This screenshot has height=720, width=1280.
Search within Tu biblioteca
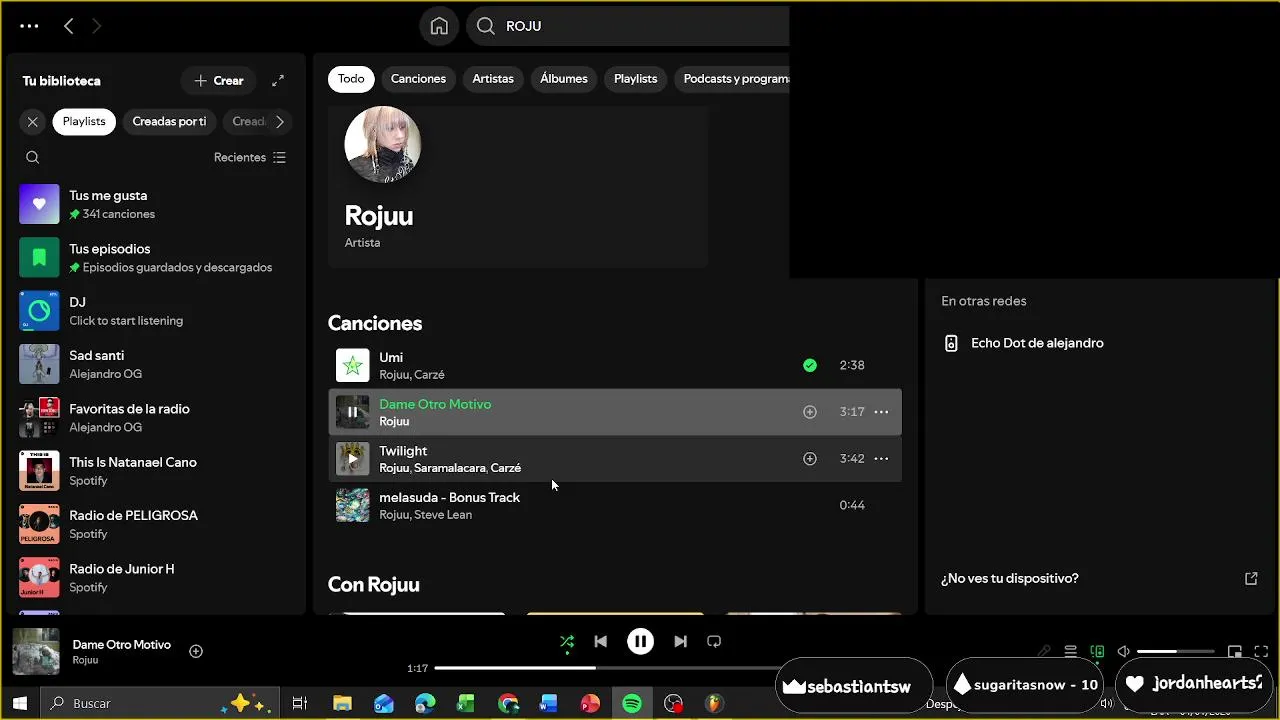click(33, 157)
